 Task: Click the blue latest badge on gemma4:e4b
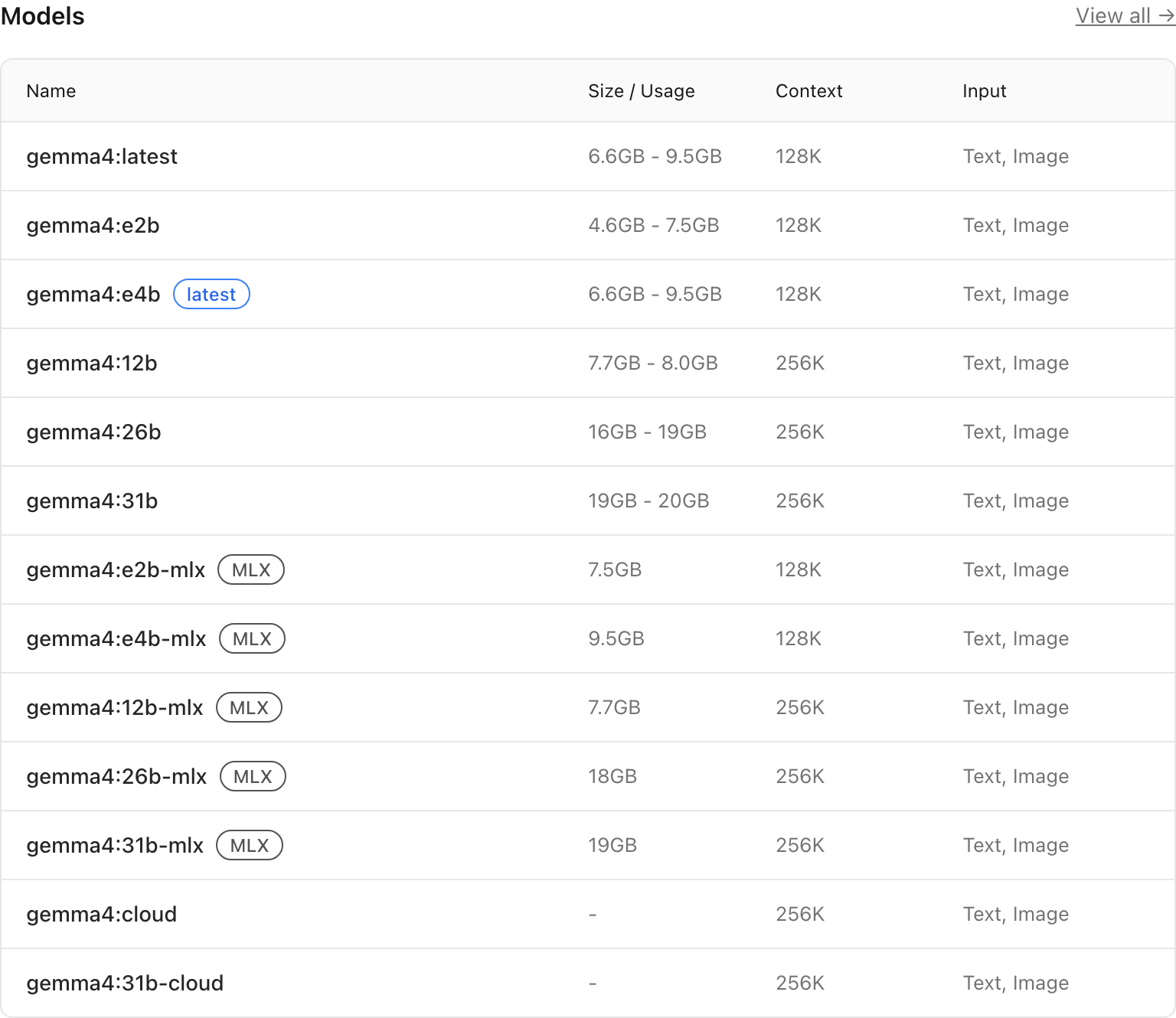[x=211, y=294]
